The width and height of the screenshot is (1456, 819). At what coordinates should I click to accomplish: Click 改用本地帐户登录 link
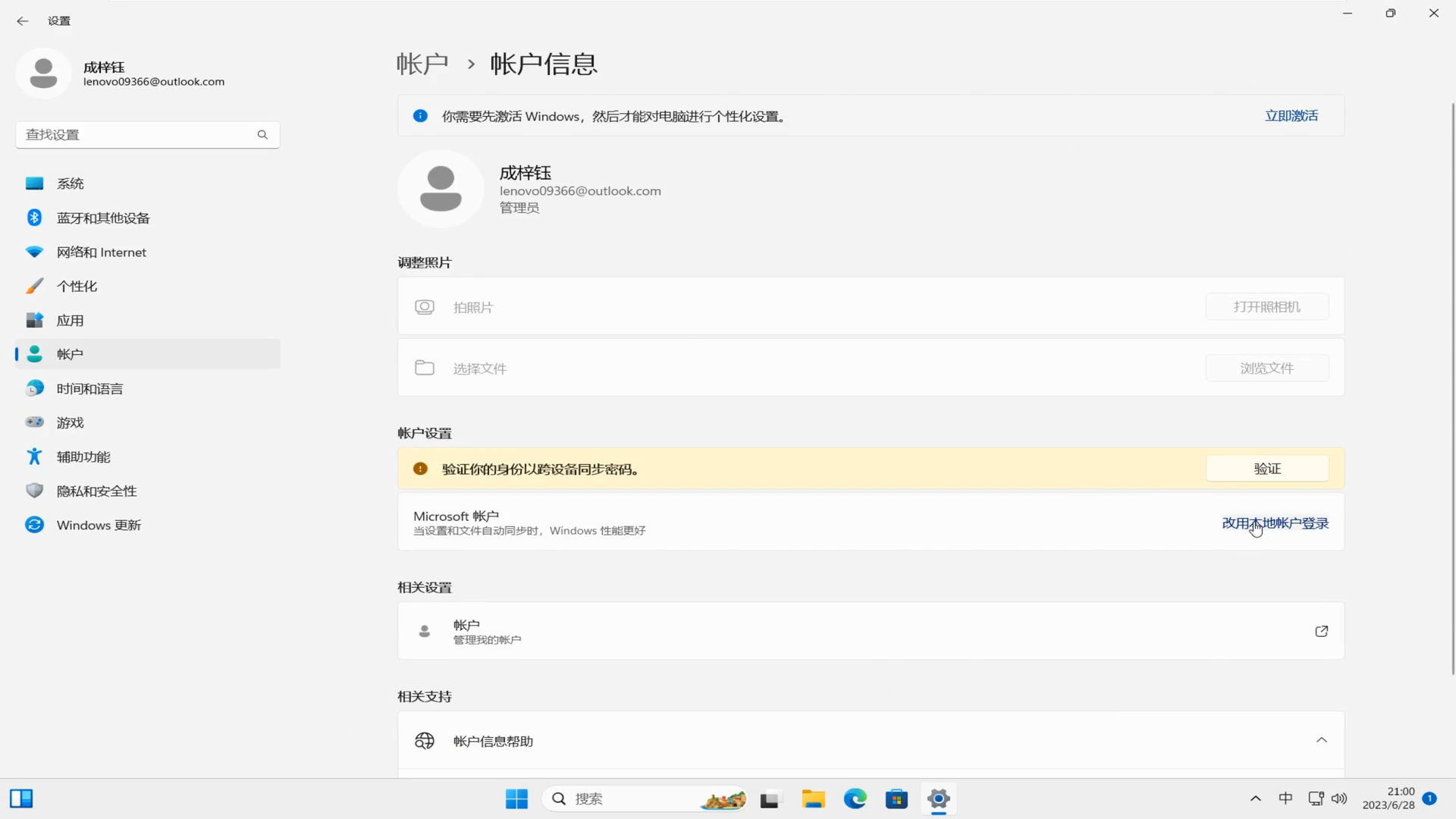[x=1275, y=523]
